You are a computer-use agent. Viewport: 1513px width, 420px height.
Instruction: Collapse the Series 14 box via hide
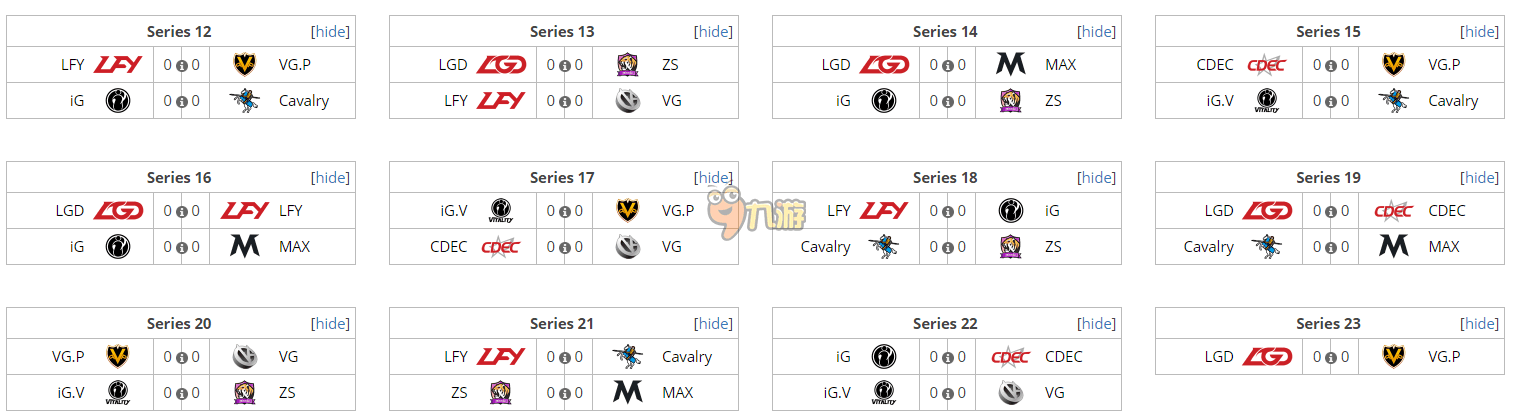(x=1097, y=32)
